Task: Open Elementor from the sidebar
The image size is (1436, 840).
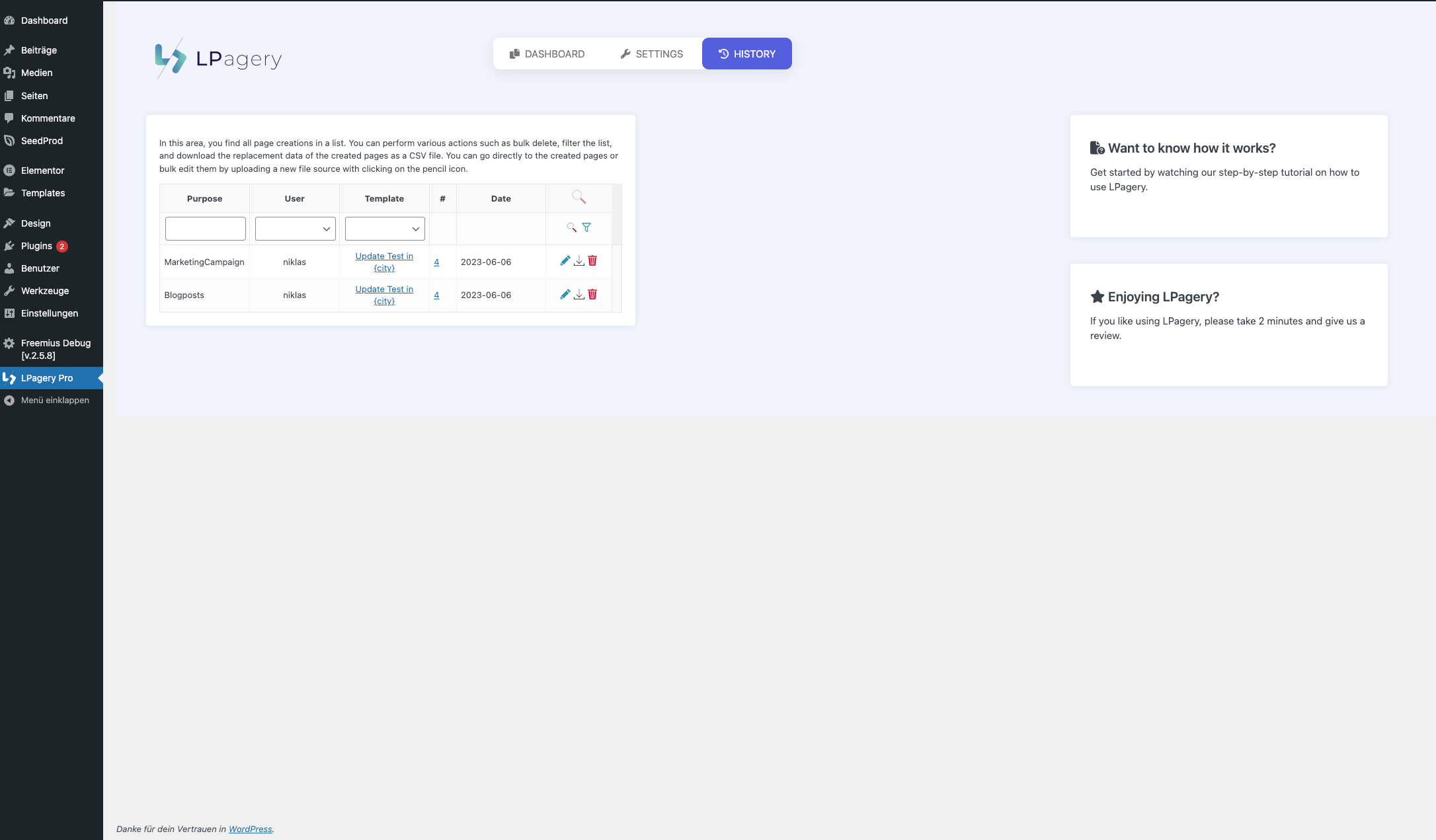Action: [x=42, y=171]
